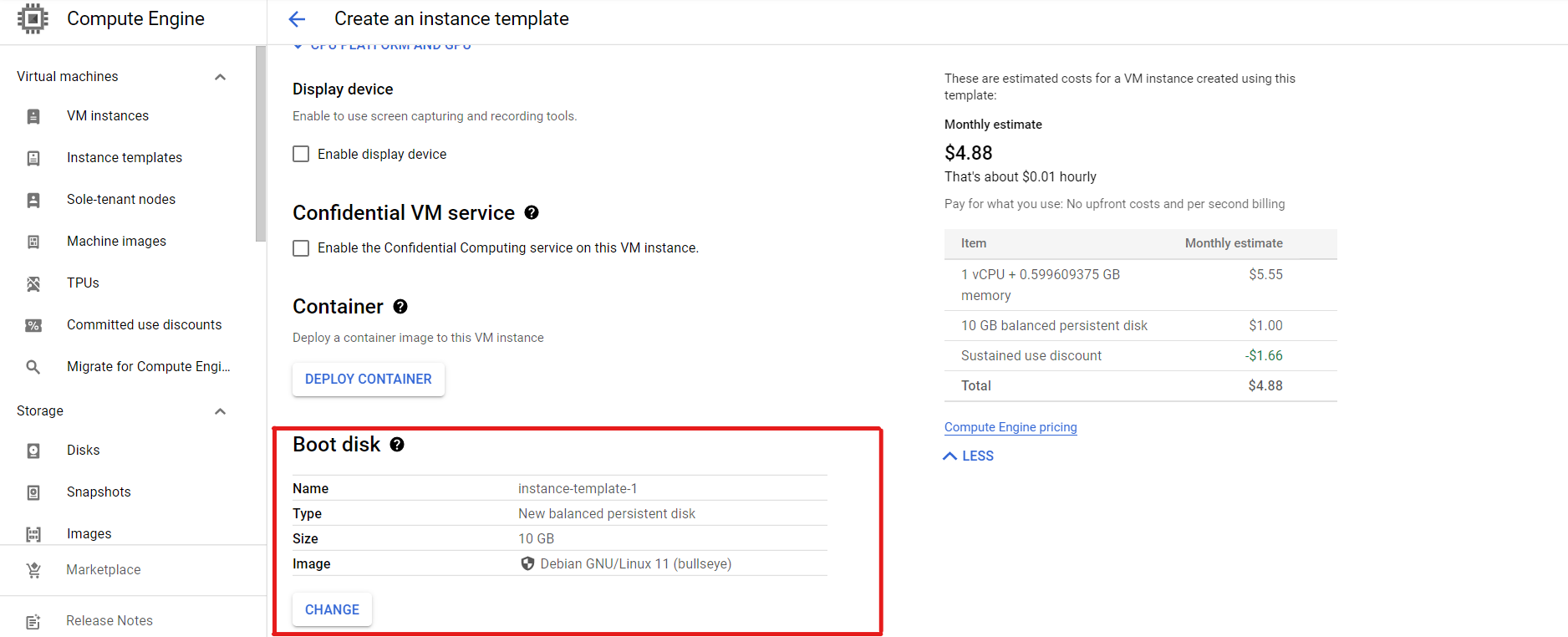This screenshot has height=637, width=1568.
Task: Click boot disk name 'instance-template-1'
Action: pos(578,488)
